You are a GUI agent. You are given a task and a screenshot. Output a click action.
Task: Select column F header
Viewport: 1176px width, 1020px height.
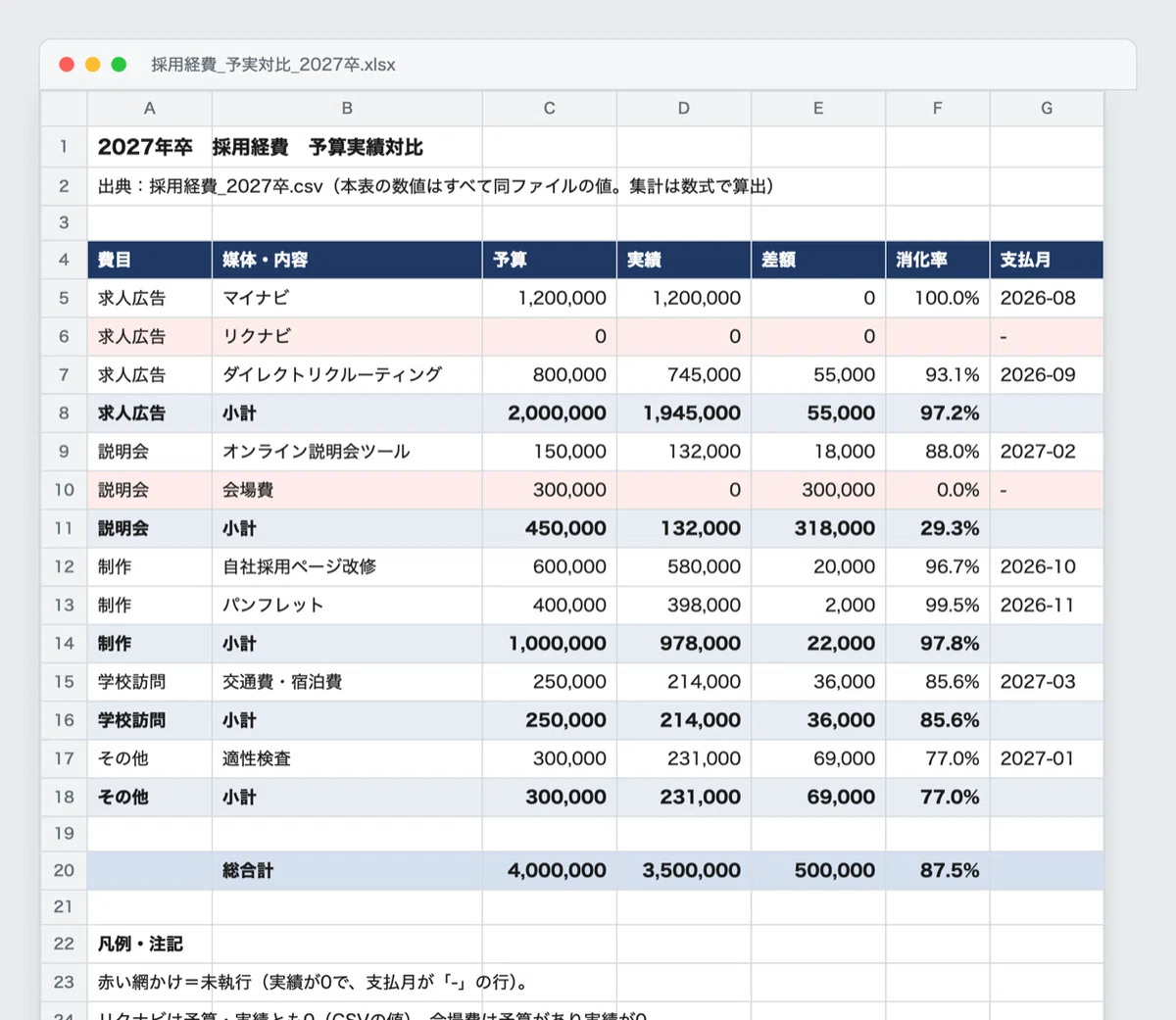(938, 109)
